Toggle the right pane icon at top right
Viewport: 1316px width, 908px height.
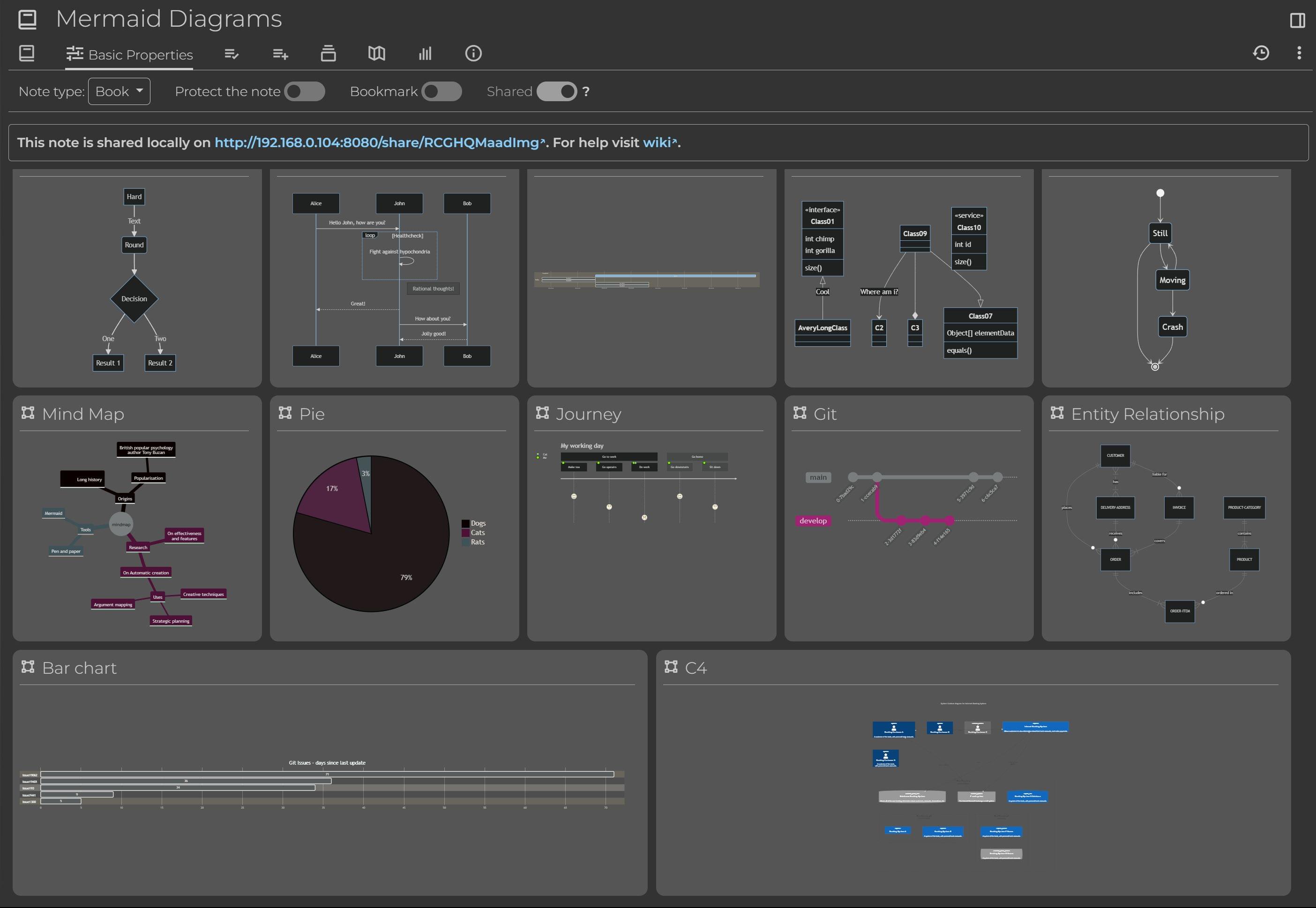pos(1297,21)
